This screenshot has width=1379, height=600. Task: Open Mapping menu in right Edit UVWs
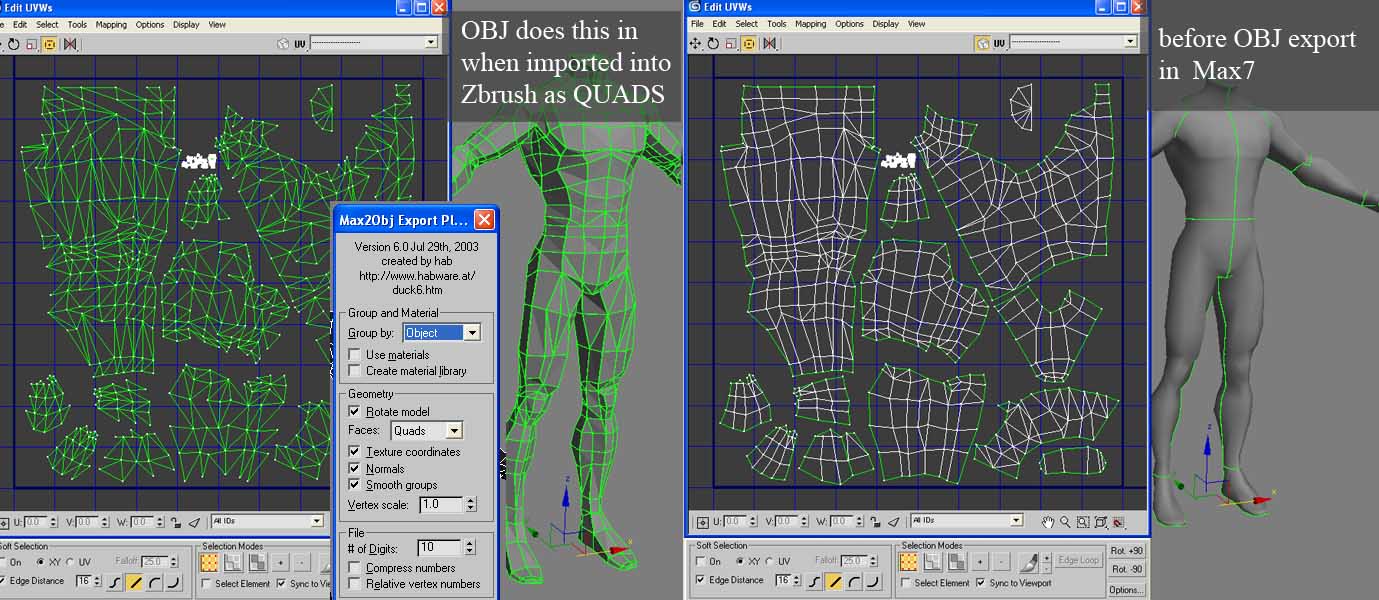pos(810,24)
